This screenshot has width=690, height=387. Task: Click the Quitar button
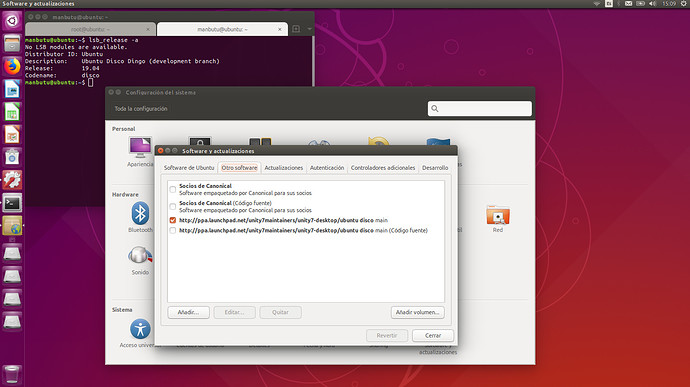pos(280,312)
